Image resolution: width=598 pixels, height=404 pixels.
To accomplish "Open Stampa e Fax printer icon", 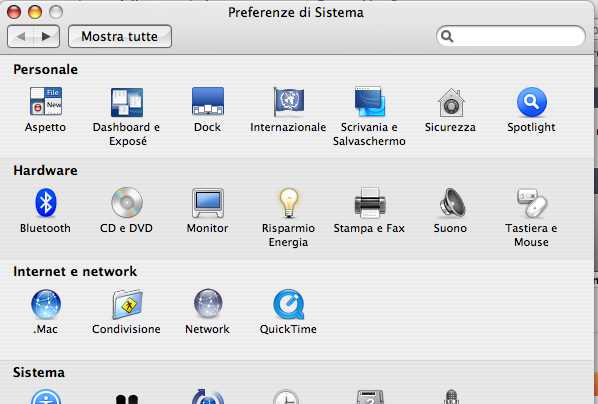I will (370, 202).
